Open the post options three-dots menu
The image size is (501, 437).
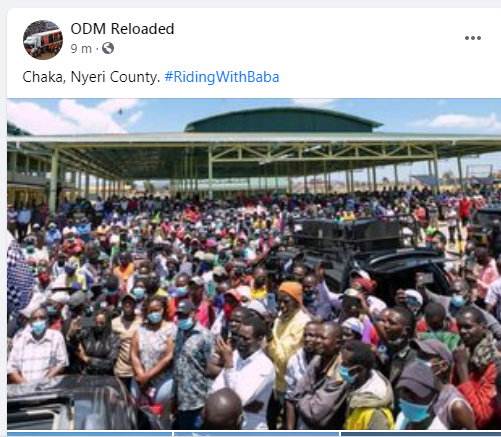click(473, 38)
